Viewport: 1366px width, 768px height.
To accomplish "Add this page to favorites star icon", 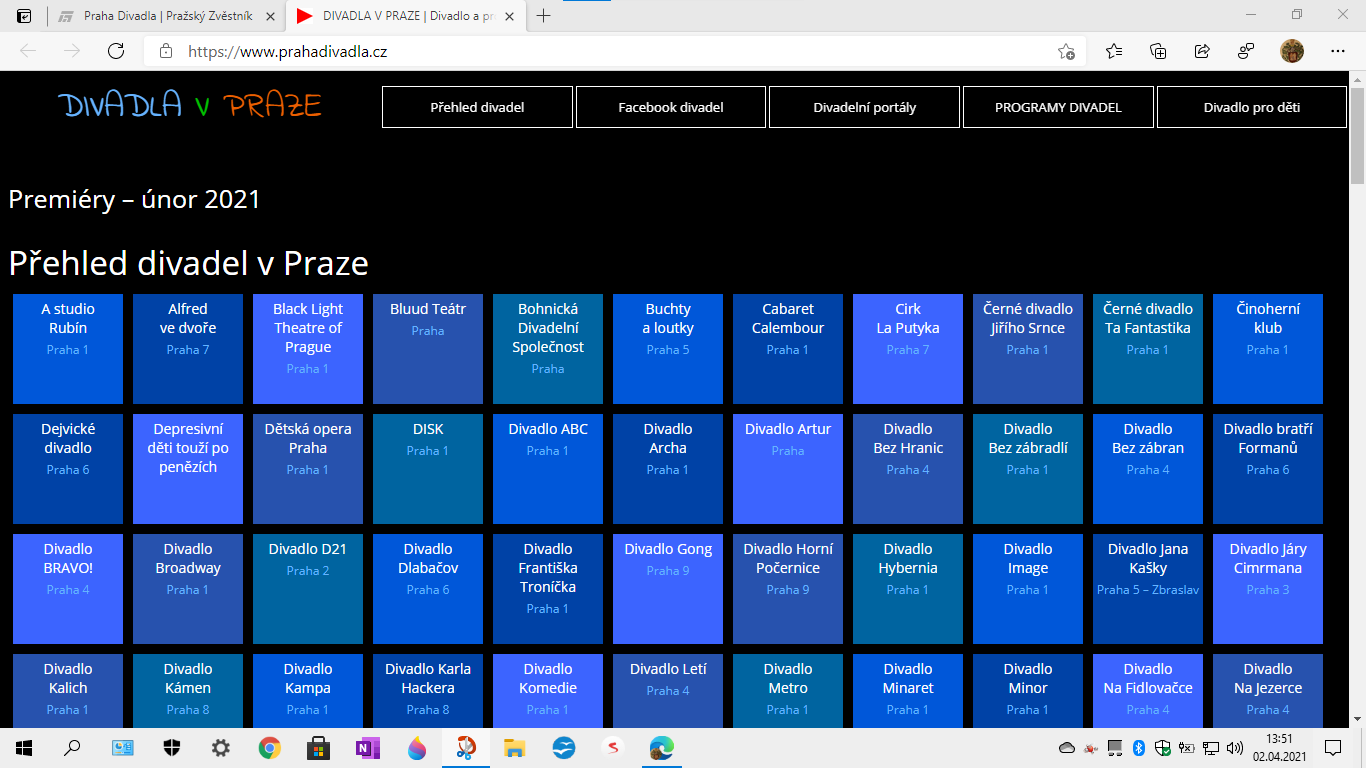I will [1066, 52].
